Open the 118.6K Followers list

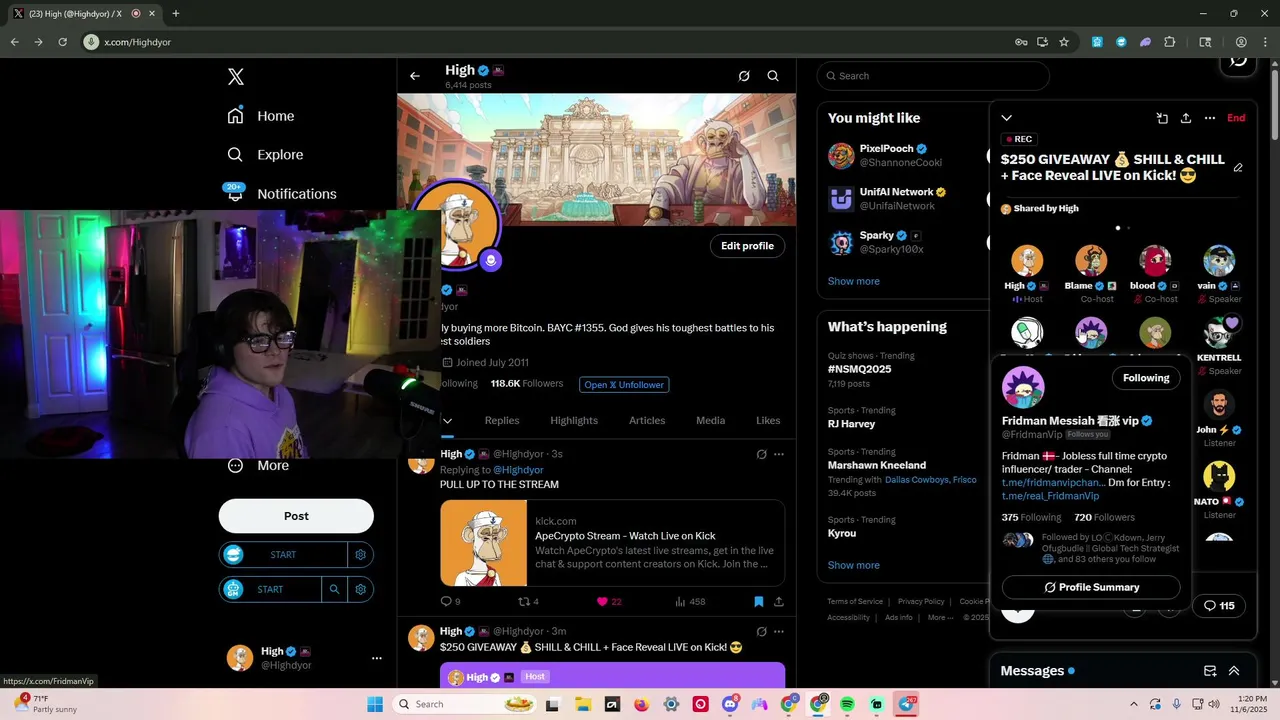[527, 384]
